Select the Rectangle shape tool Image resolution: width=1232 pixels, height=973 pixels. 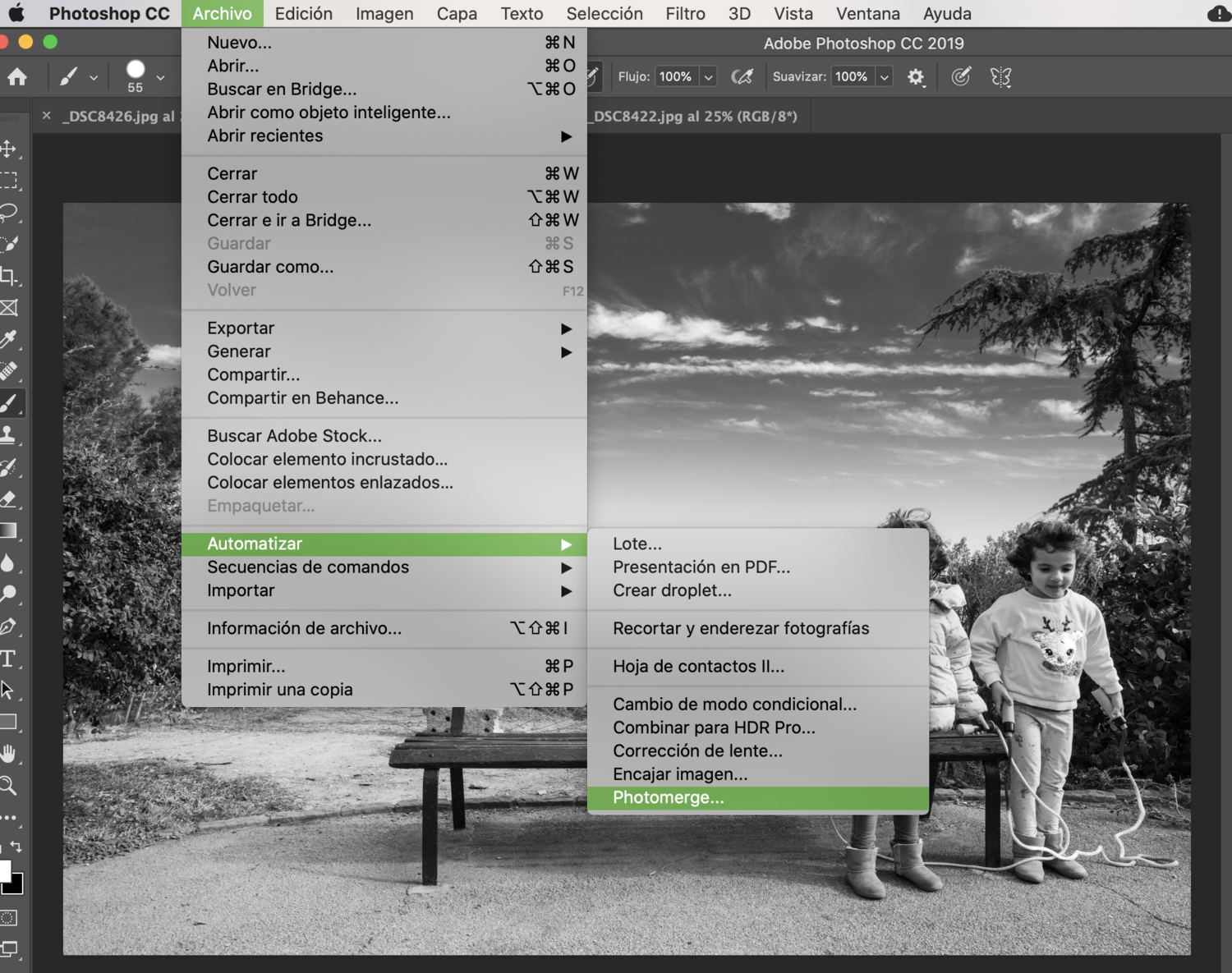tap(9, 722)
